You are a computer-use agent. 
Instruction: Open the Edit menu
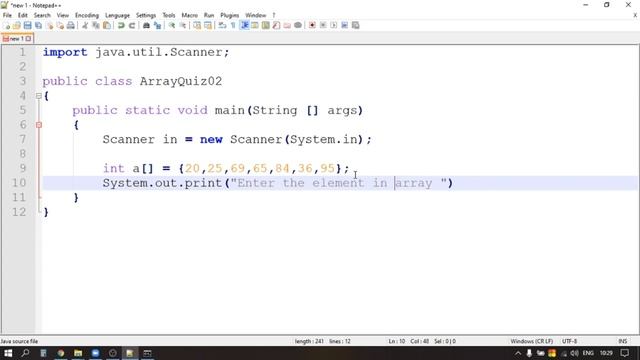[x=22, y=15]
